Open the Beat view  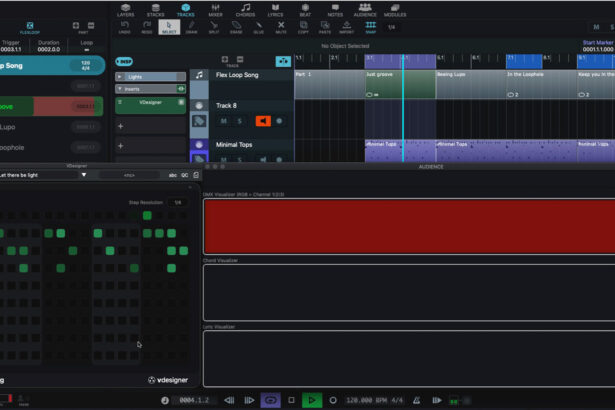[305, 10]
